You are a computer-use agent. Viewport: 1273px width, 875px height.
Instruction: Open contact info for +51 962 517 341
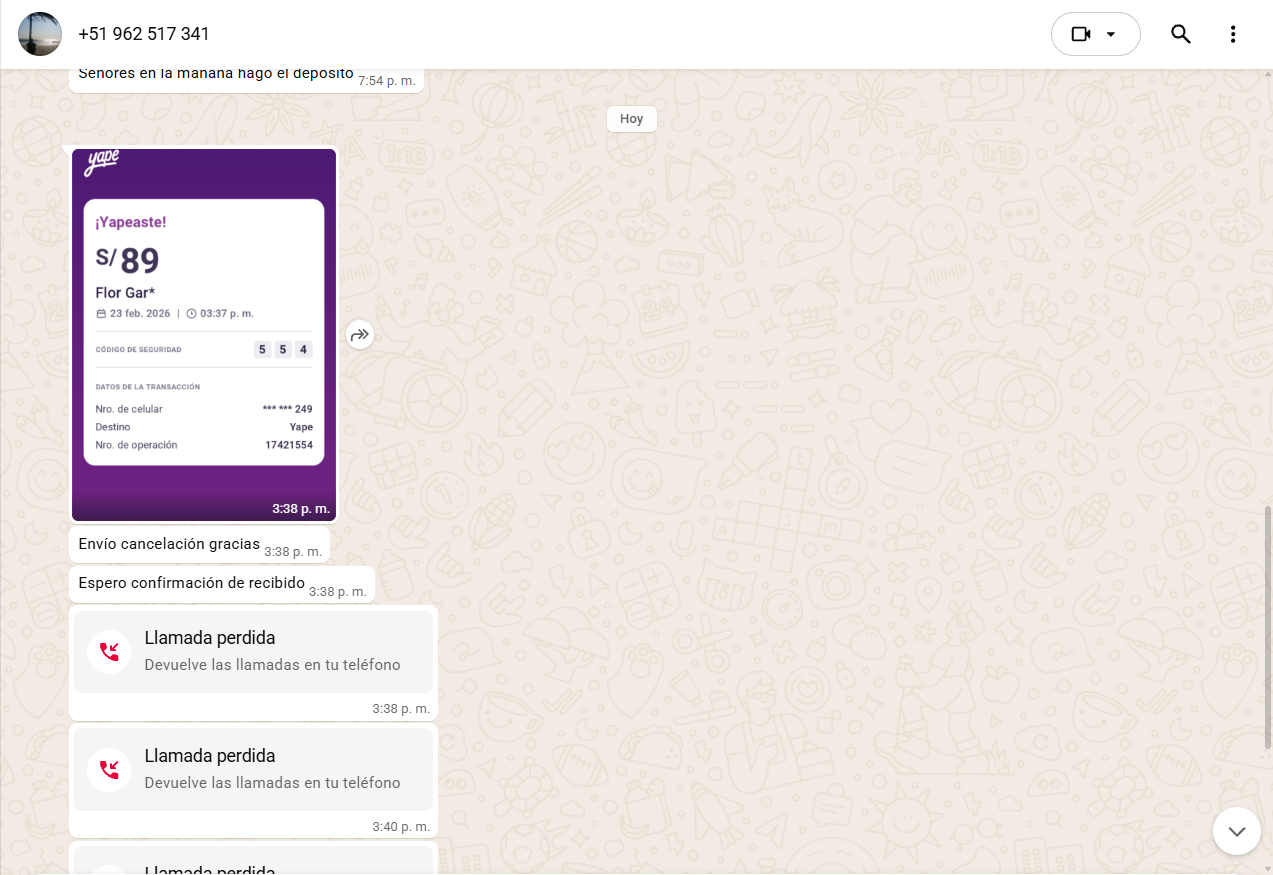point(144,34)
